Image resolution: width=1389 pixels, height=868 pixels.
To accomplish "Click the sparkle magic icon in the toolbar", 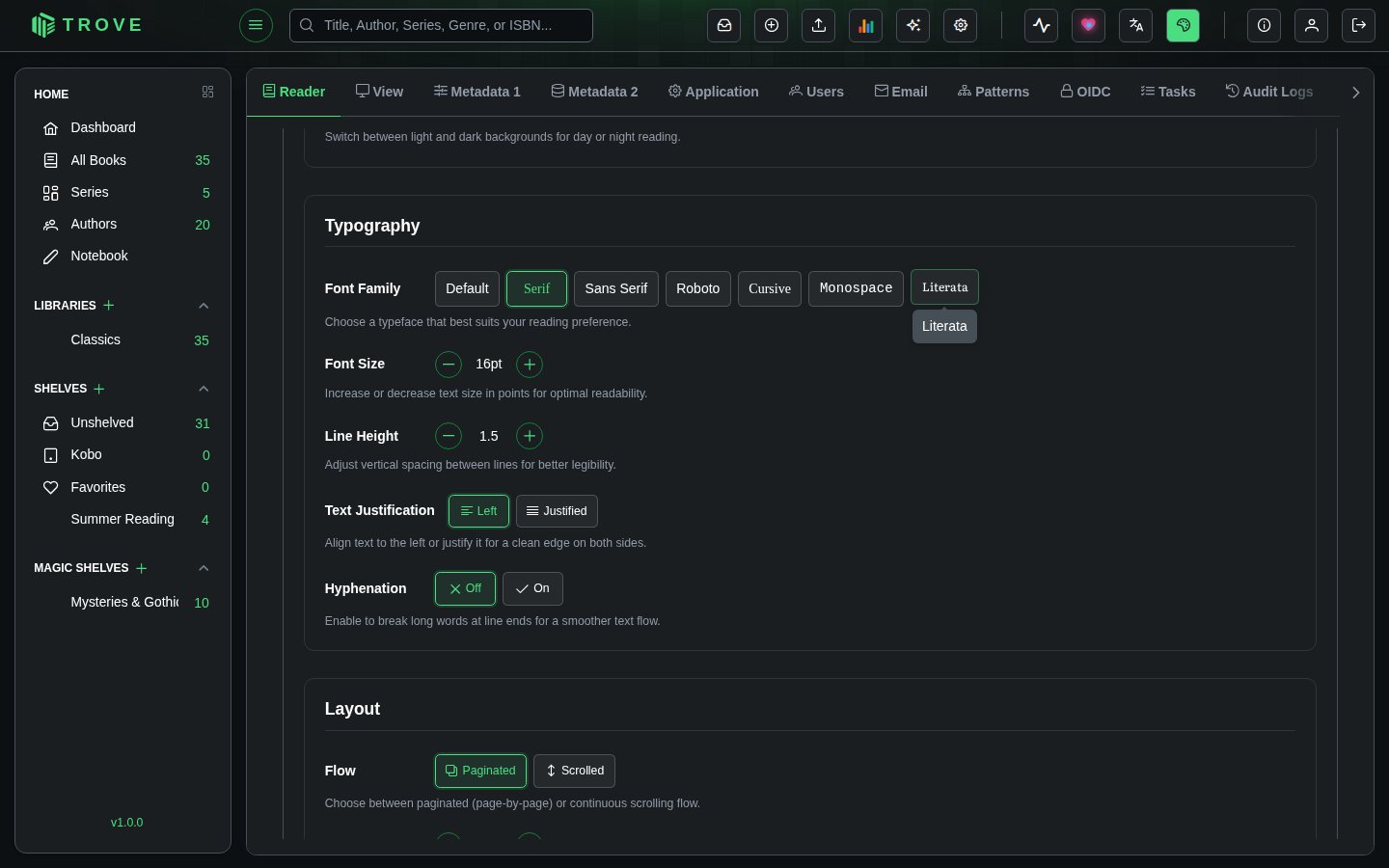I will [x=913, y=25].
